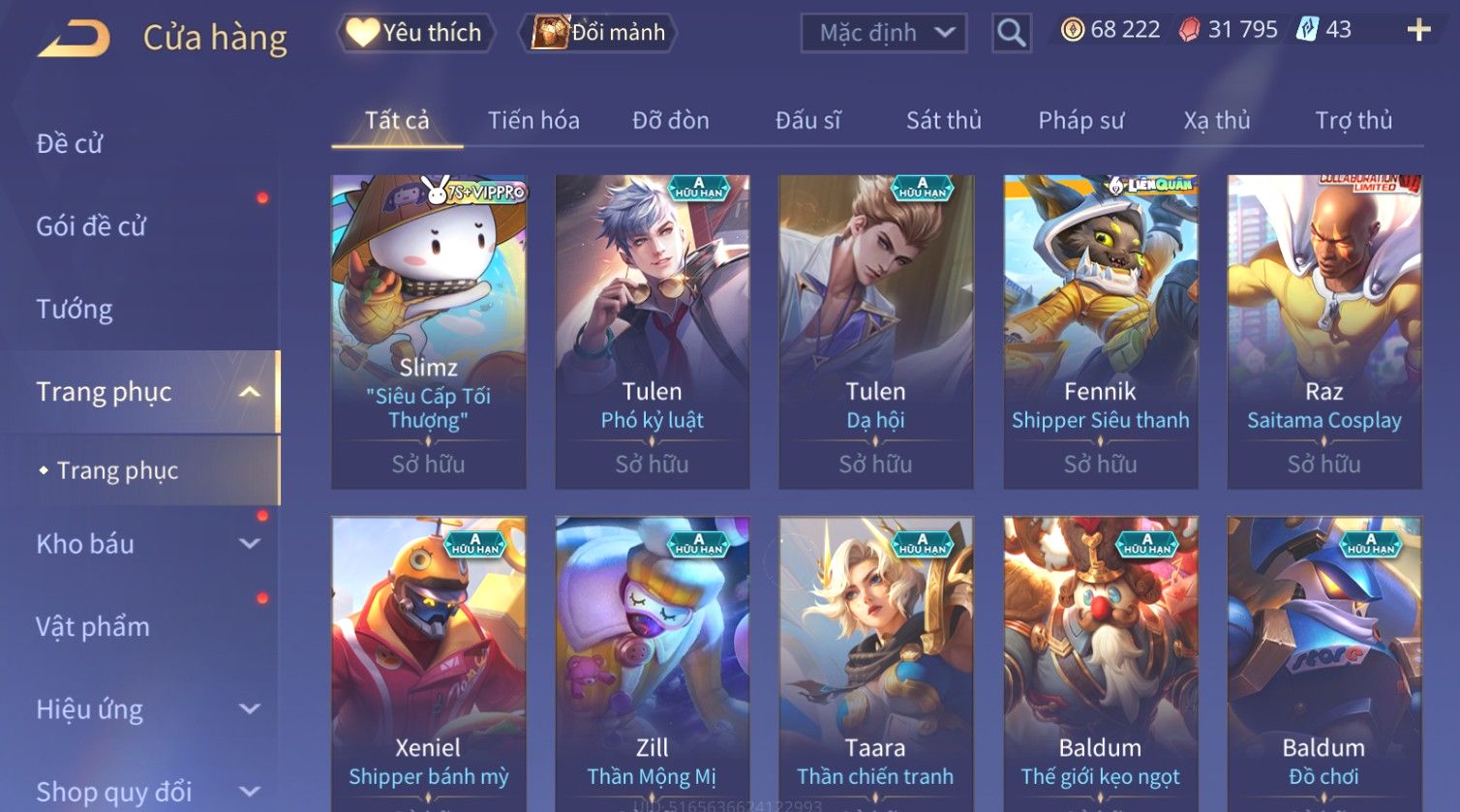Viewport: 1460px width, 812px height.
Task: Tap the plus icon to add currency
Action: (1418, 30)
